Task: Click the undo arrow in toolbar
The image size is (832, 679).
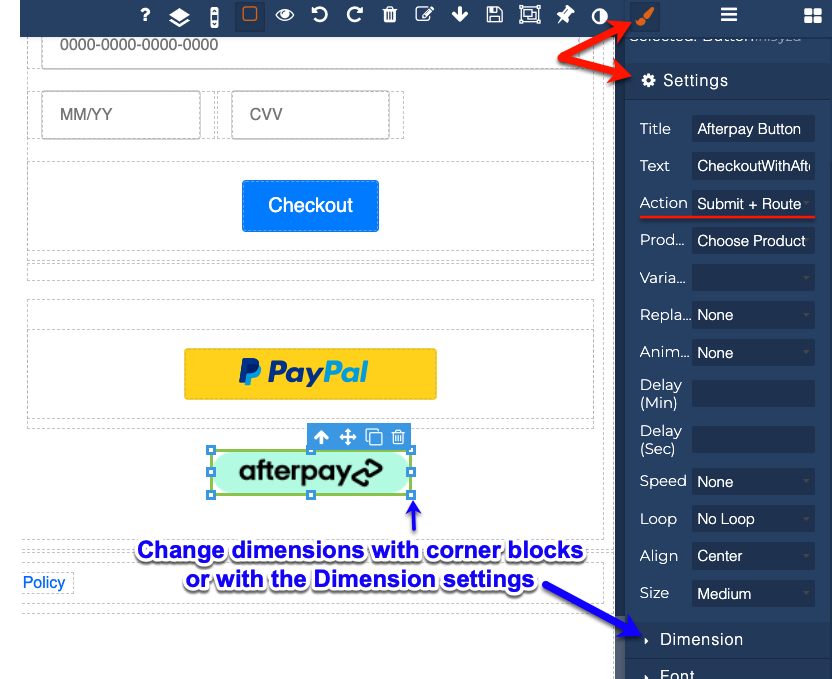Action: coord(319,15)
